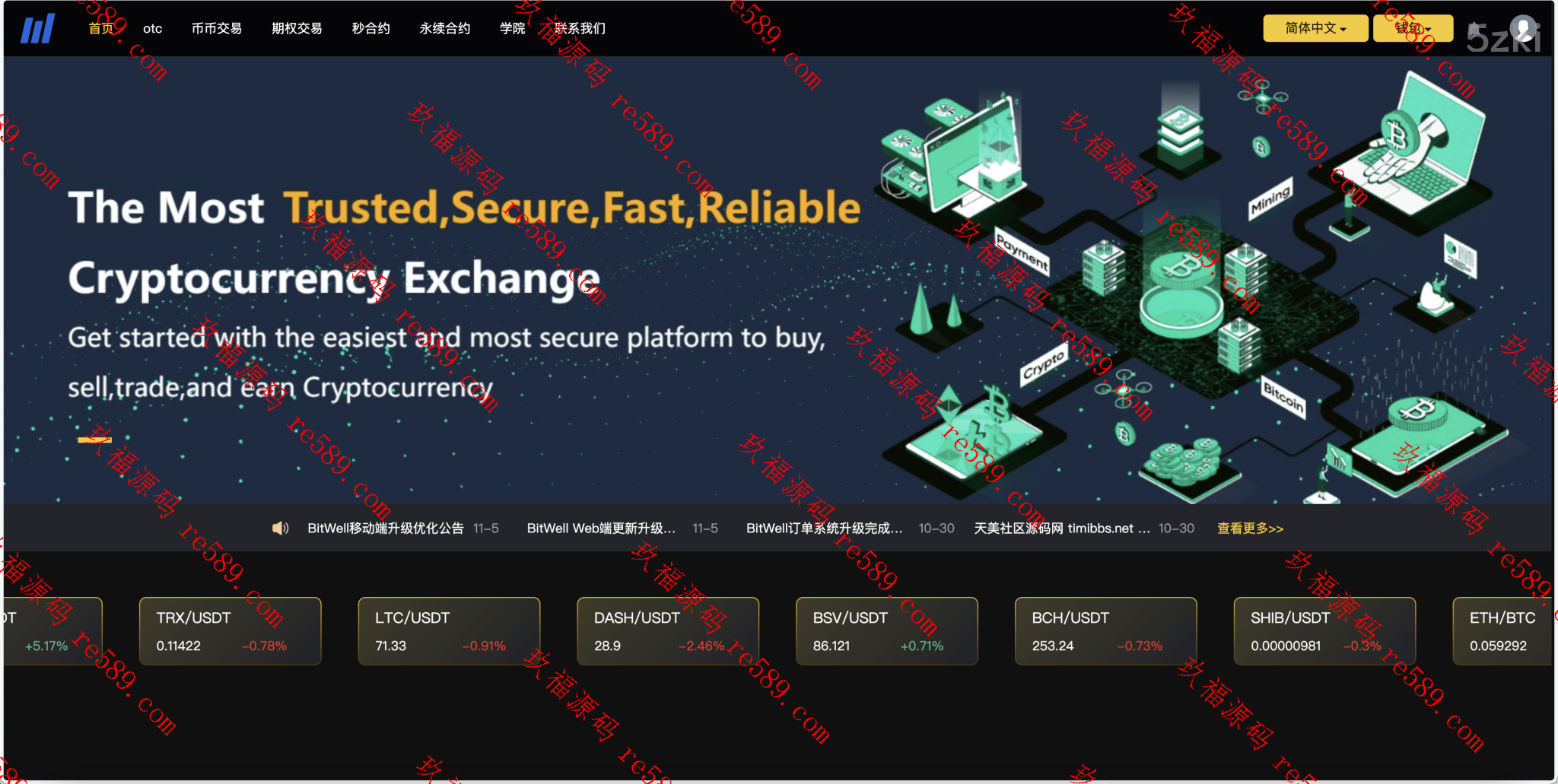Open BitWell移动端升级优化公告 announcement

(x=385, y=528)
